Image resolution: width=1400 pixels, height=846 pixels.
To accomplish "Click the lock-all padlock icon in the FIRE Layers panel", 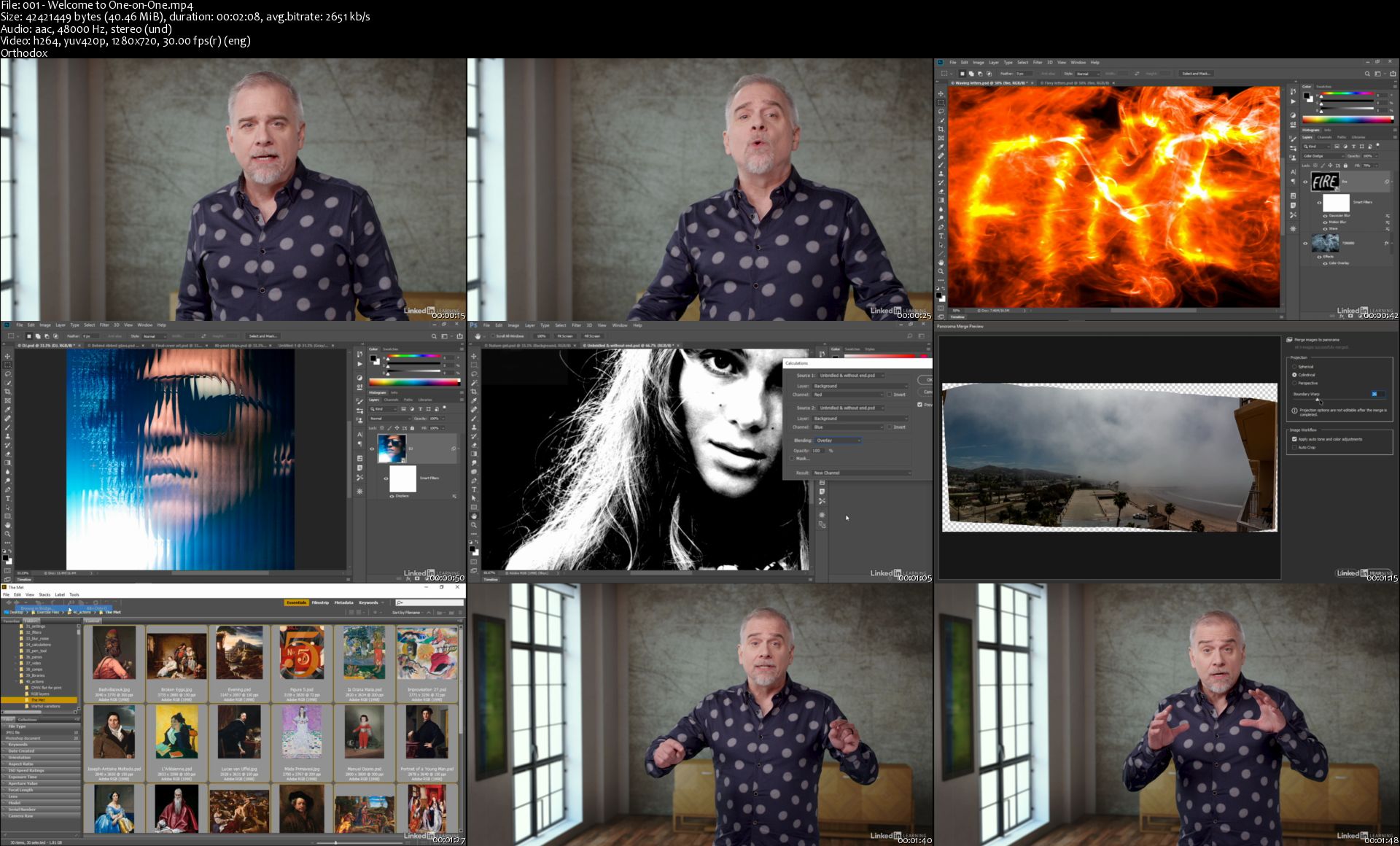I will (1345, 166).
